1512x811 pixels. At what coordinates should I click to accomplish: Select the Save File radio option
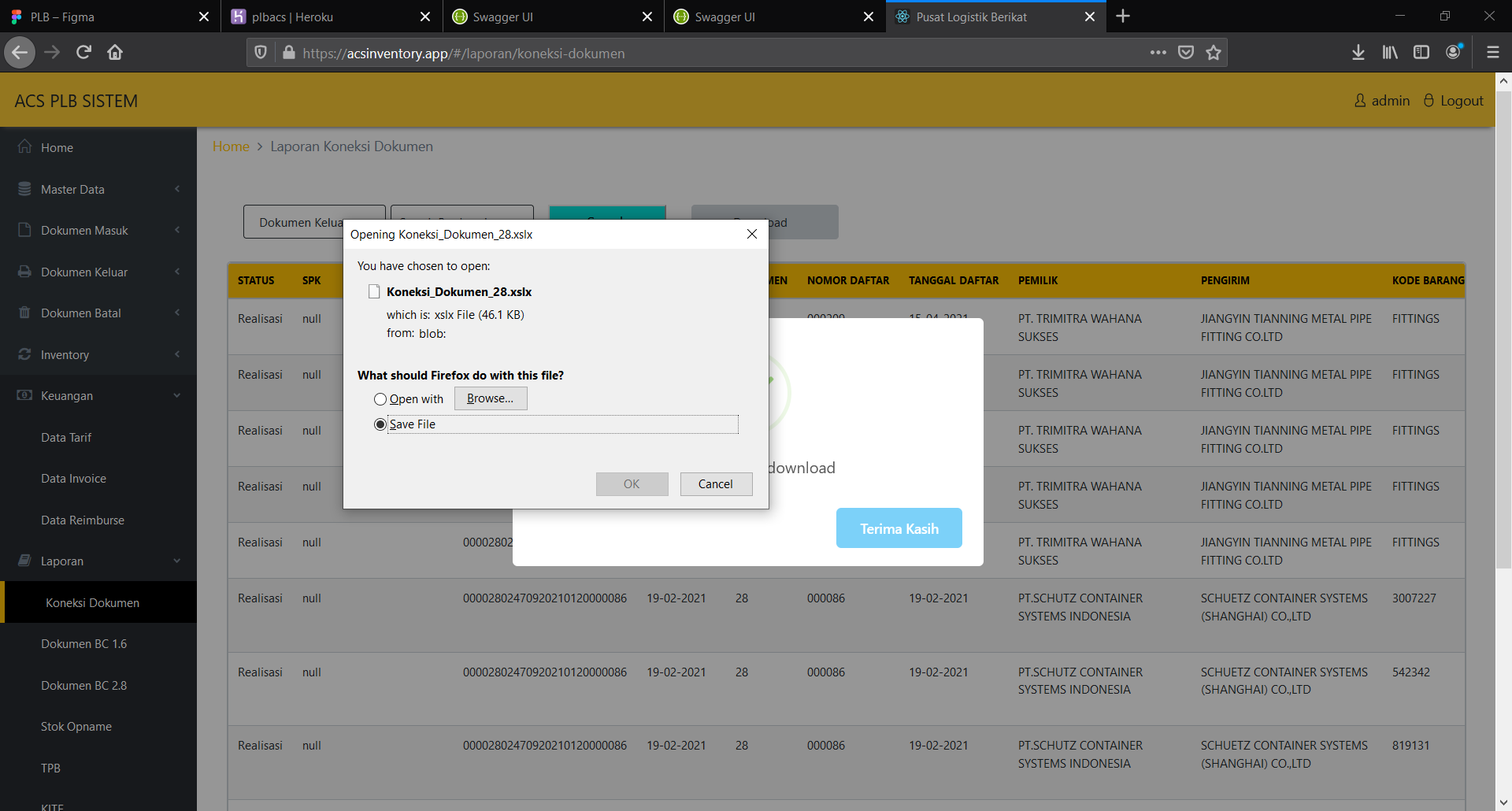pyautogui.click(x=380, y=424)
